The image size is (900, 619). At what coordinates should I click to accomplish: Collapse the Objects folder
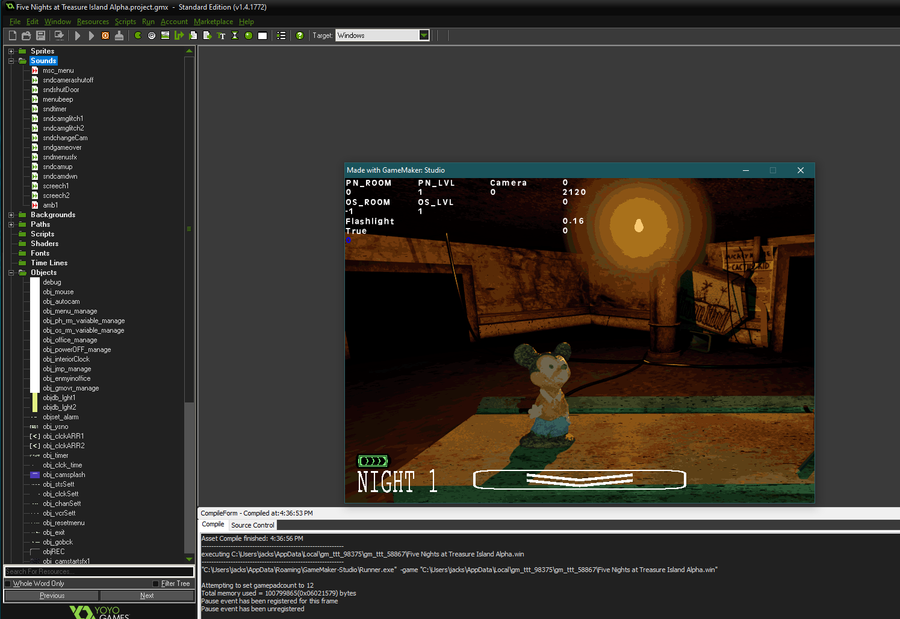[11, 273]
